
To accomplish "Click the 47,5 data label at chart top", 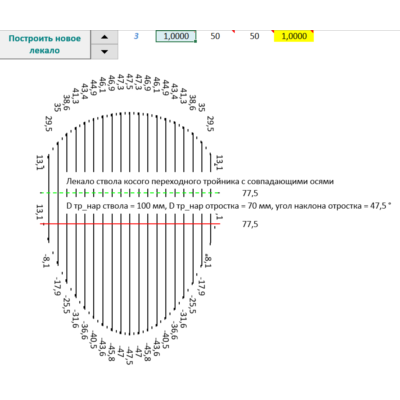I will click(130, 82).
